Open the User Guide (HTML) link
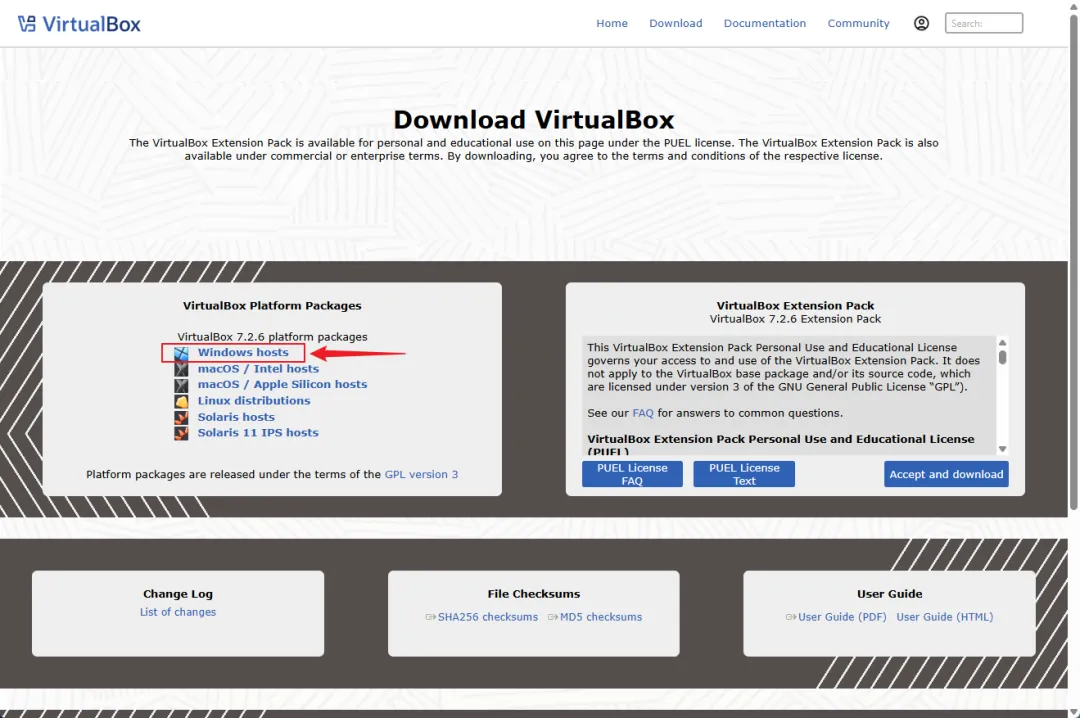Screen dimensions: 1080x718 point(944,617)
